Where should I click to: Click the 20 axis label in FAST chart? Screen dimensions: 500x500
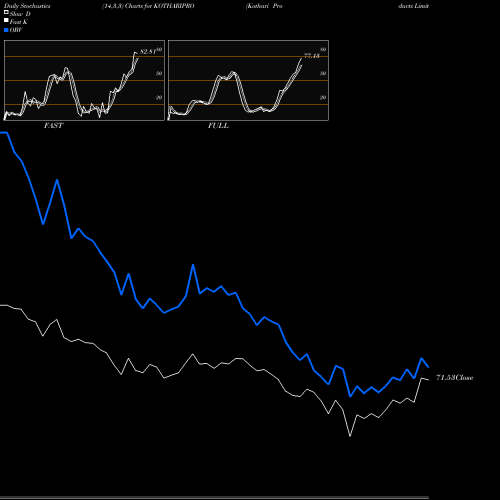[x=159, y=97]
